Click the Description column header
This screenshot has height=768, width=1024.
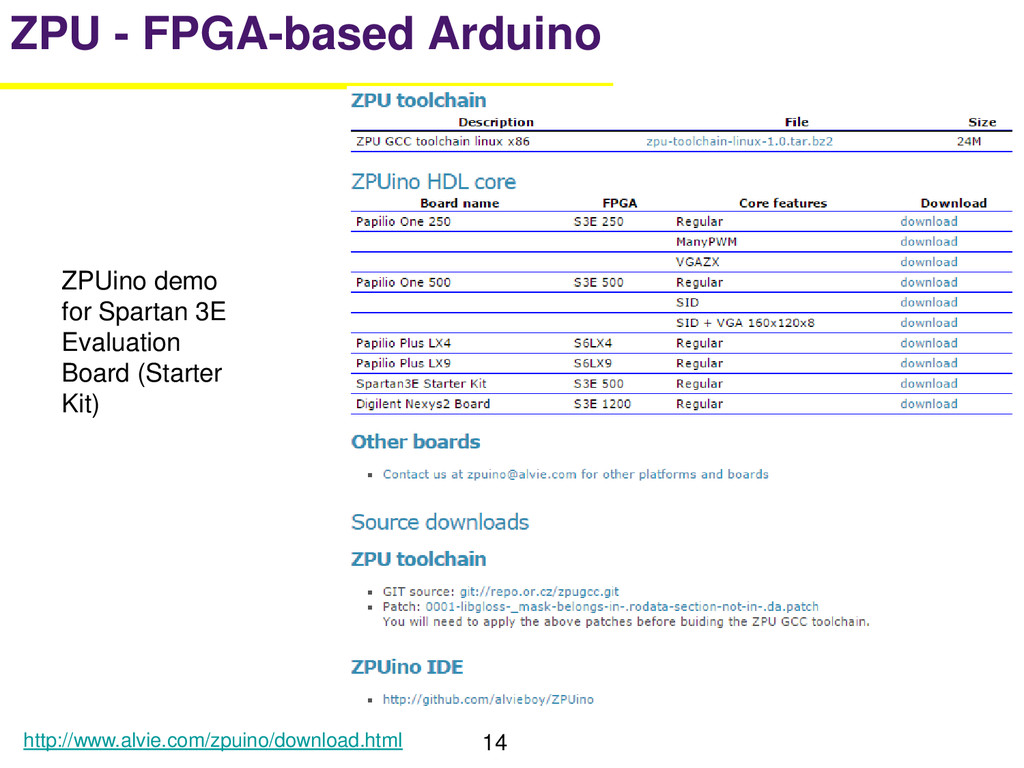(496, 122)
